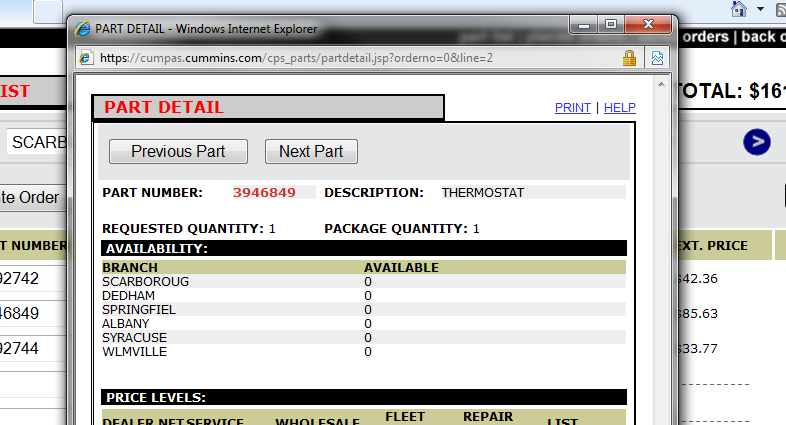The width and height of the screenshot is (786, 425).
Task: Click the BRANCH column header
Action: (130, 268)
